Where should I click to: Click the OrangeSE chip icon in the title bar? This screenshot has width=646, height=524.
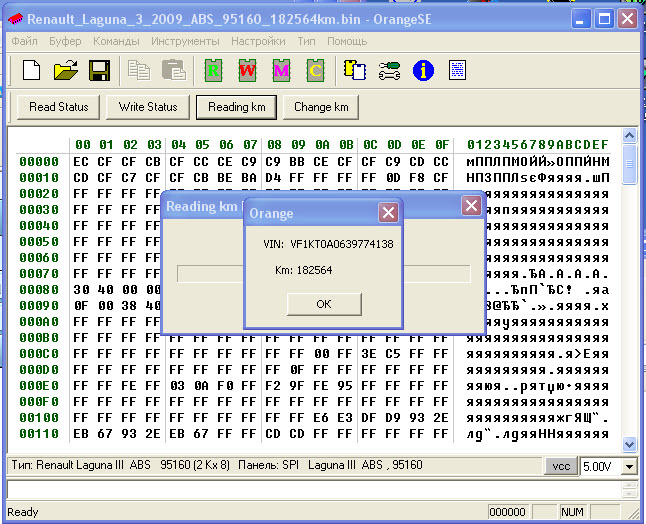[15, 19]
